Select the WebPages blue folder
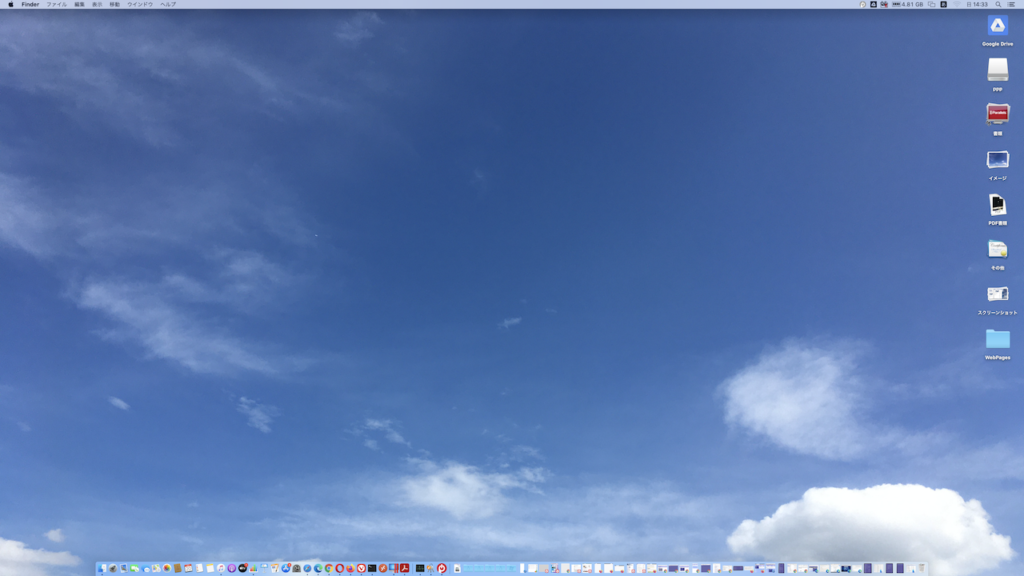 point(997,339)
